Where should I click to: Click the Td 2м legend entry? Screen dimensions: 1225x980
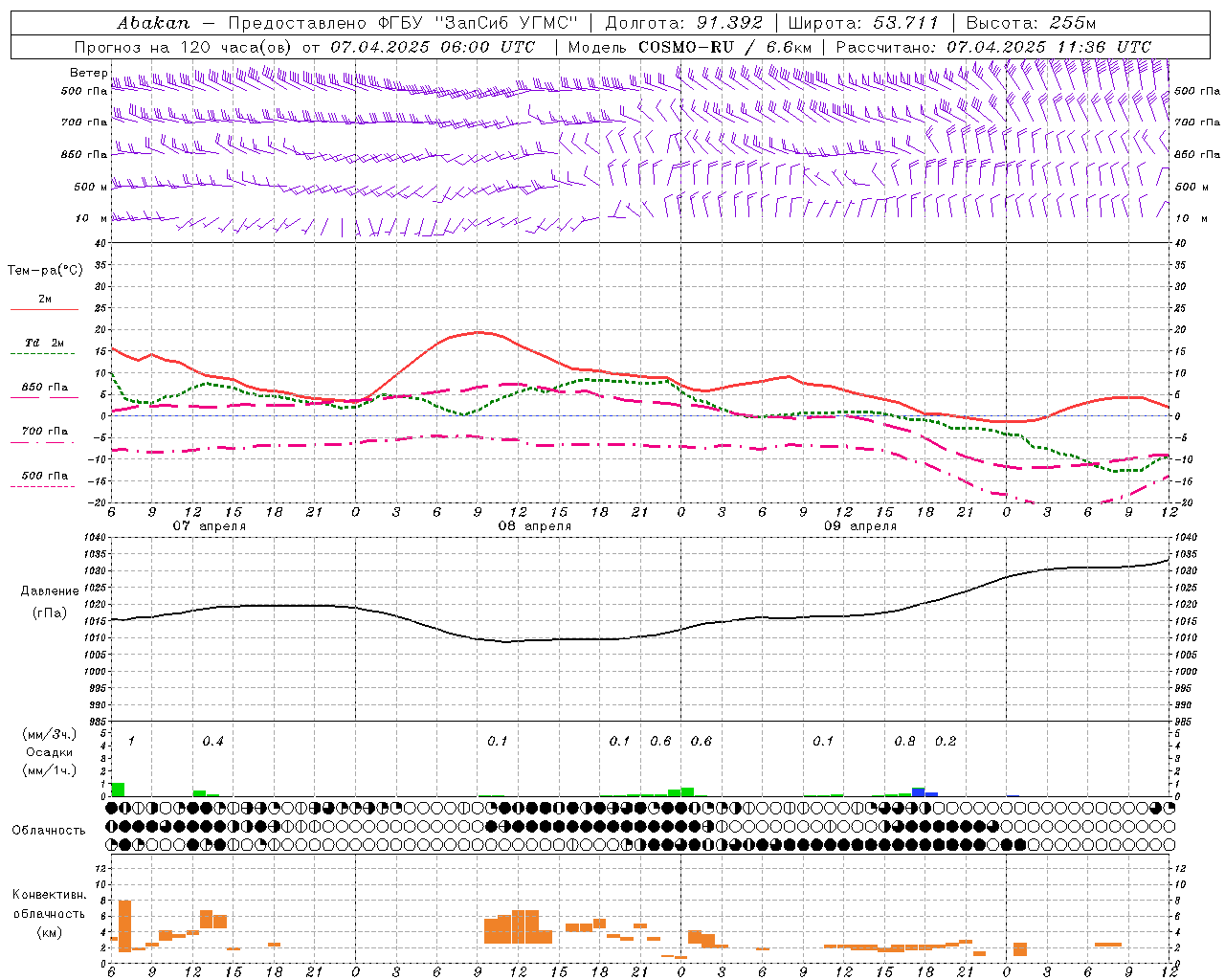click(x=45, y=343)
